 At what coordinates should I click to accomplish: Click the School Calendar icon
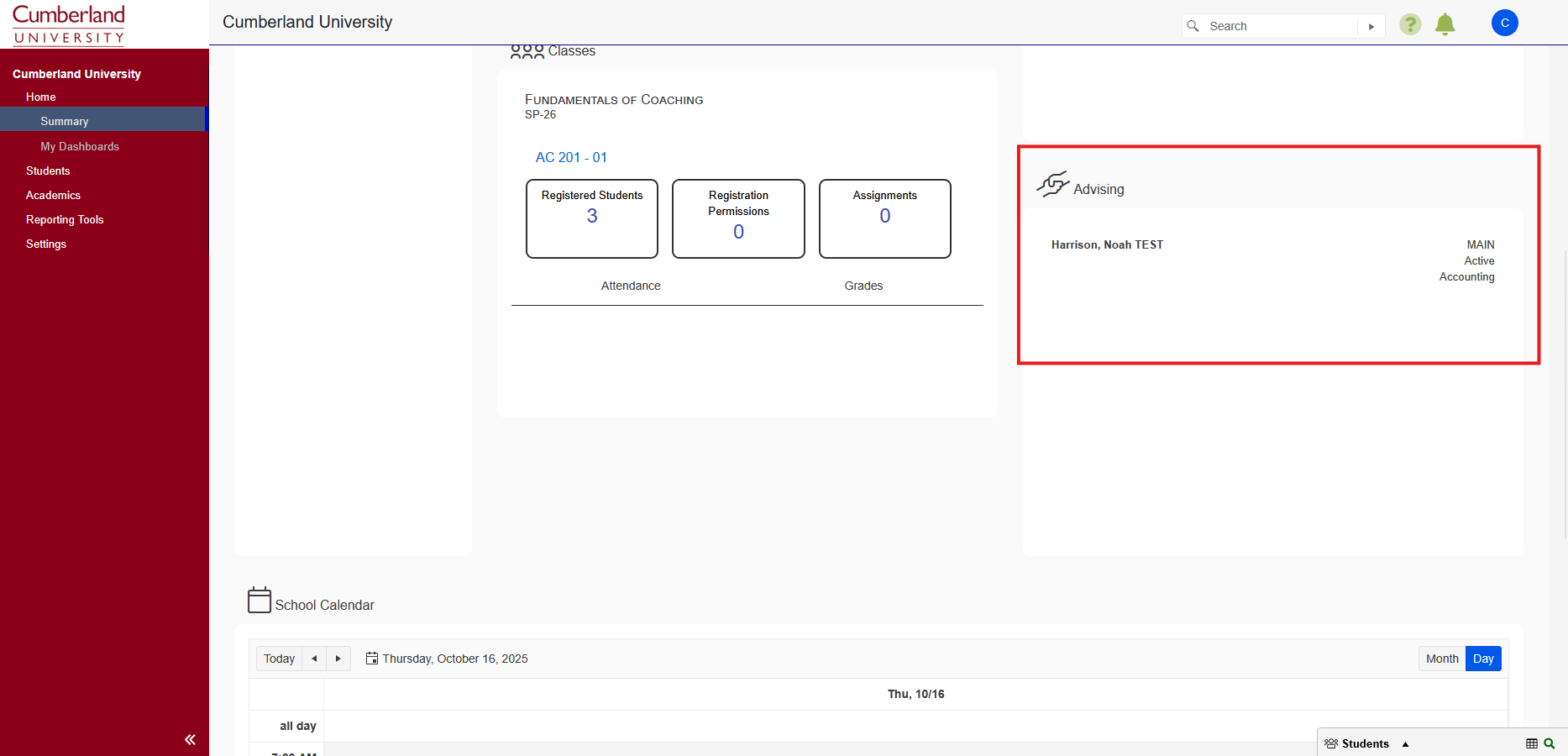click(260, 600)
